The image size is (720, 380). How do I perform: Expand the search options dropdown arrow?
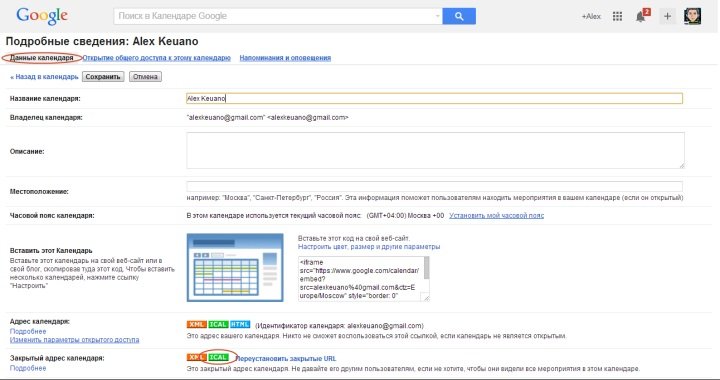(x=437, y=16)
